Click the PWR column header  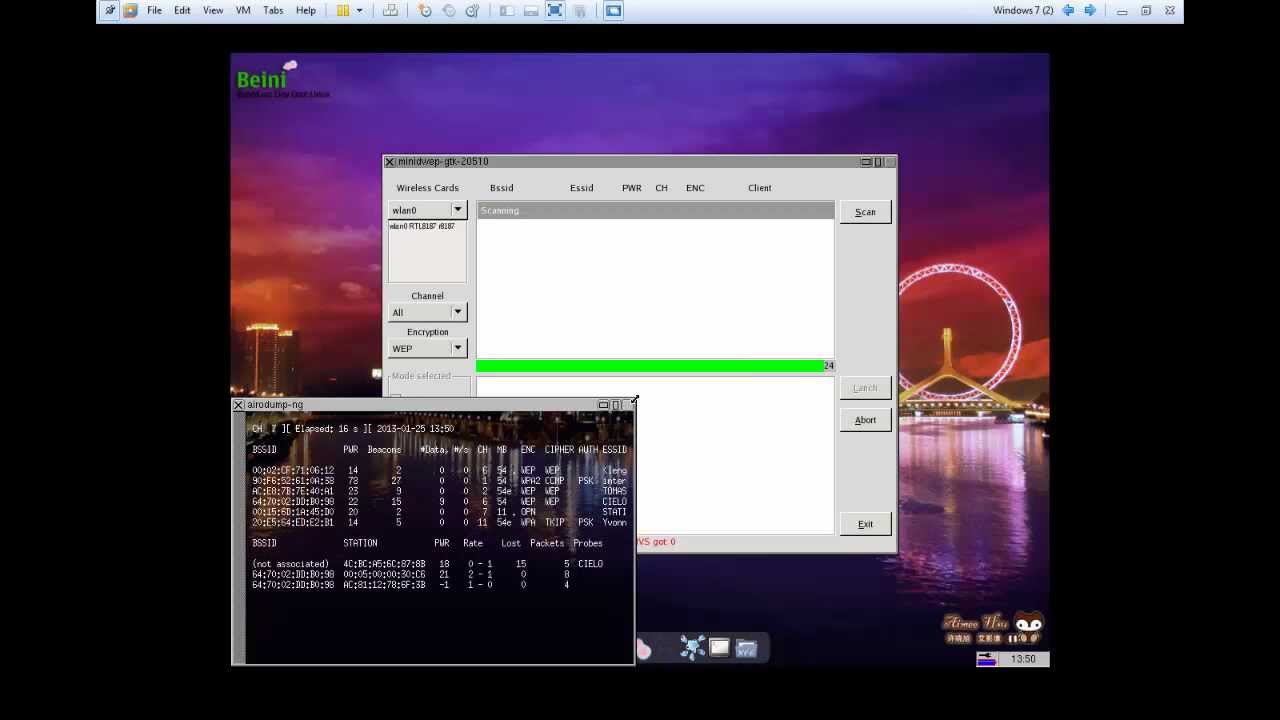[632, 188]
